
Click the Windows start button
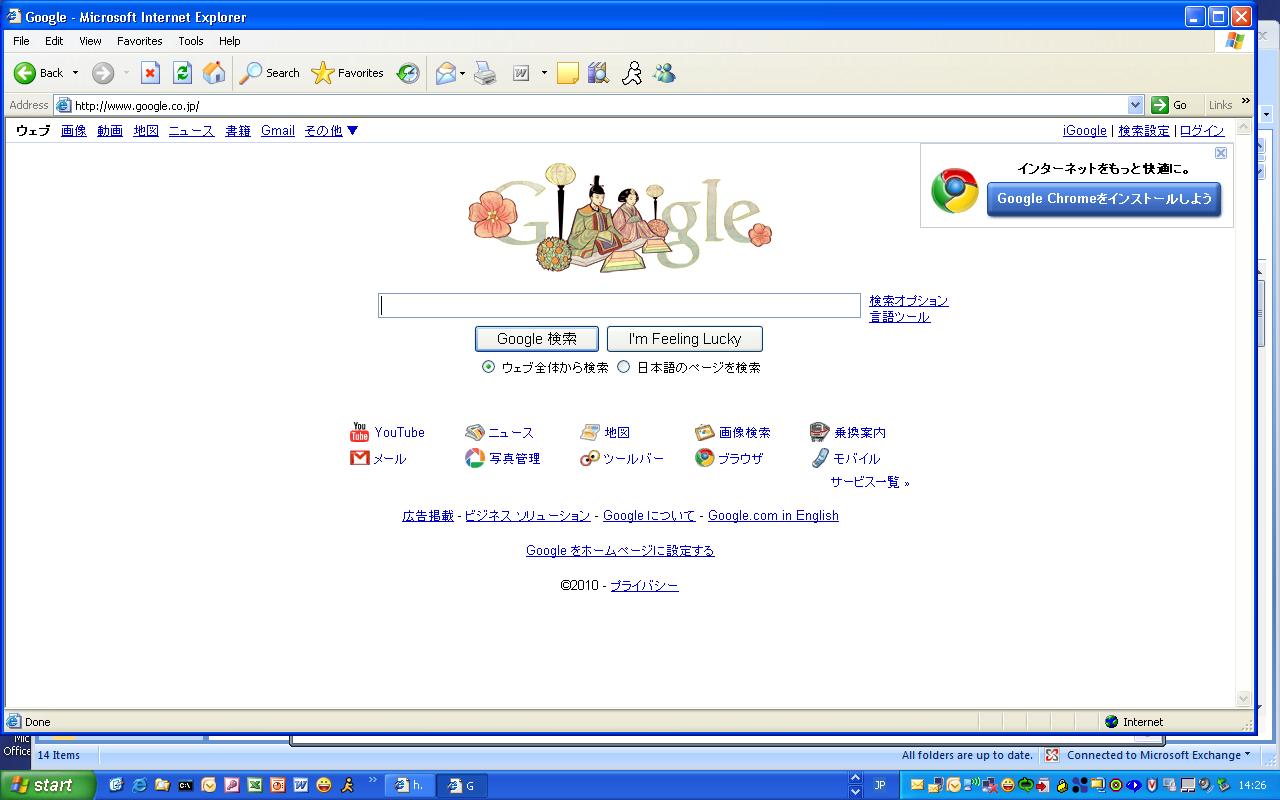pos(48,785)
